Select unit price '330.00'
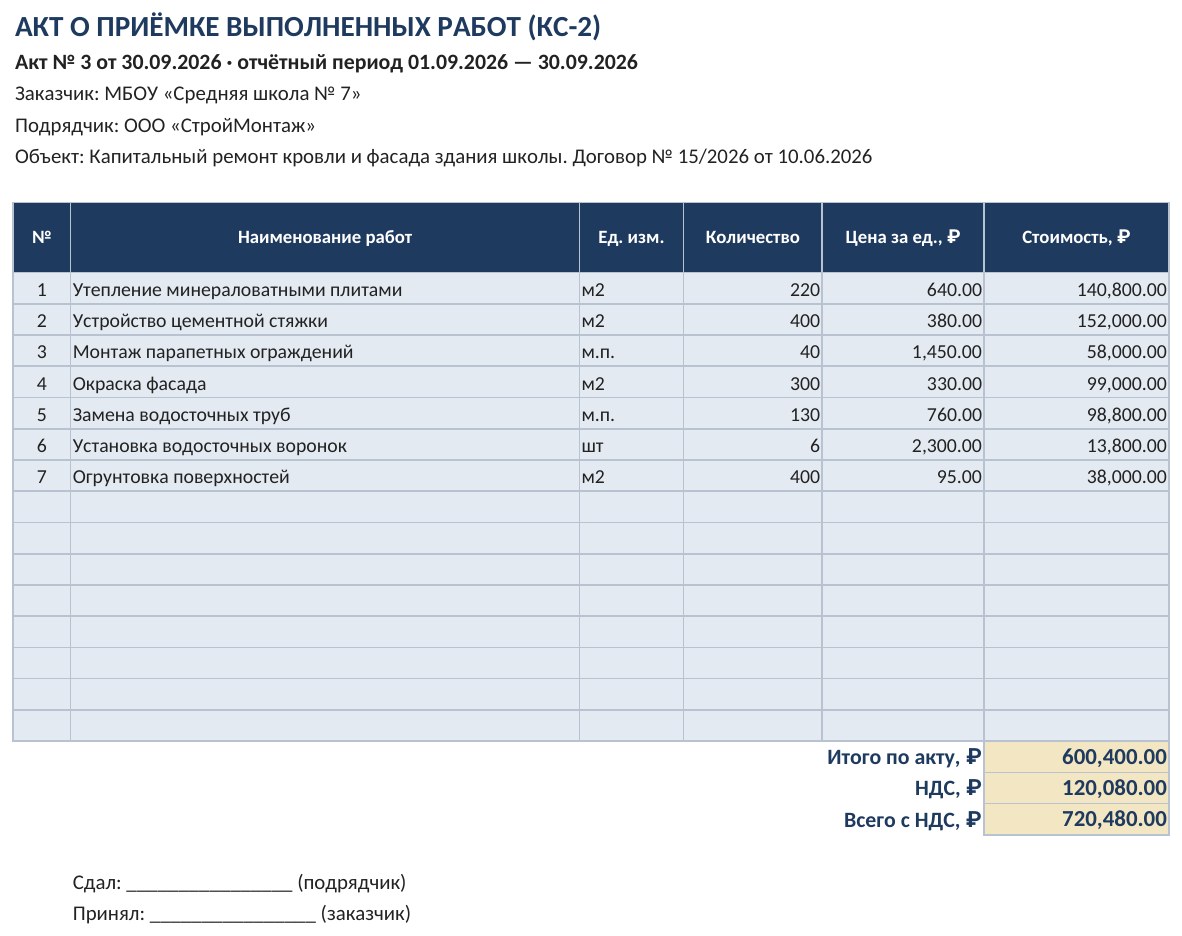Viewport: 1182px width, 936px height. (902, 383)
